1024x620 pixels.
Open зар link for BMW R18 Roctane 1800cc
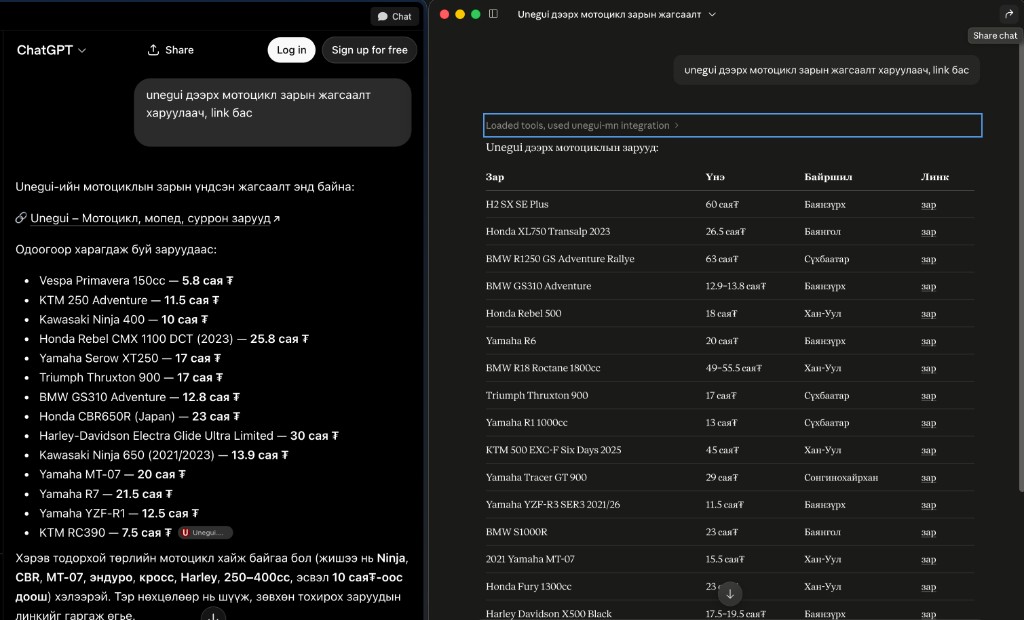pyautogui.click(x=928, y=368)
